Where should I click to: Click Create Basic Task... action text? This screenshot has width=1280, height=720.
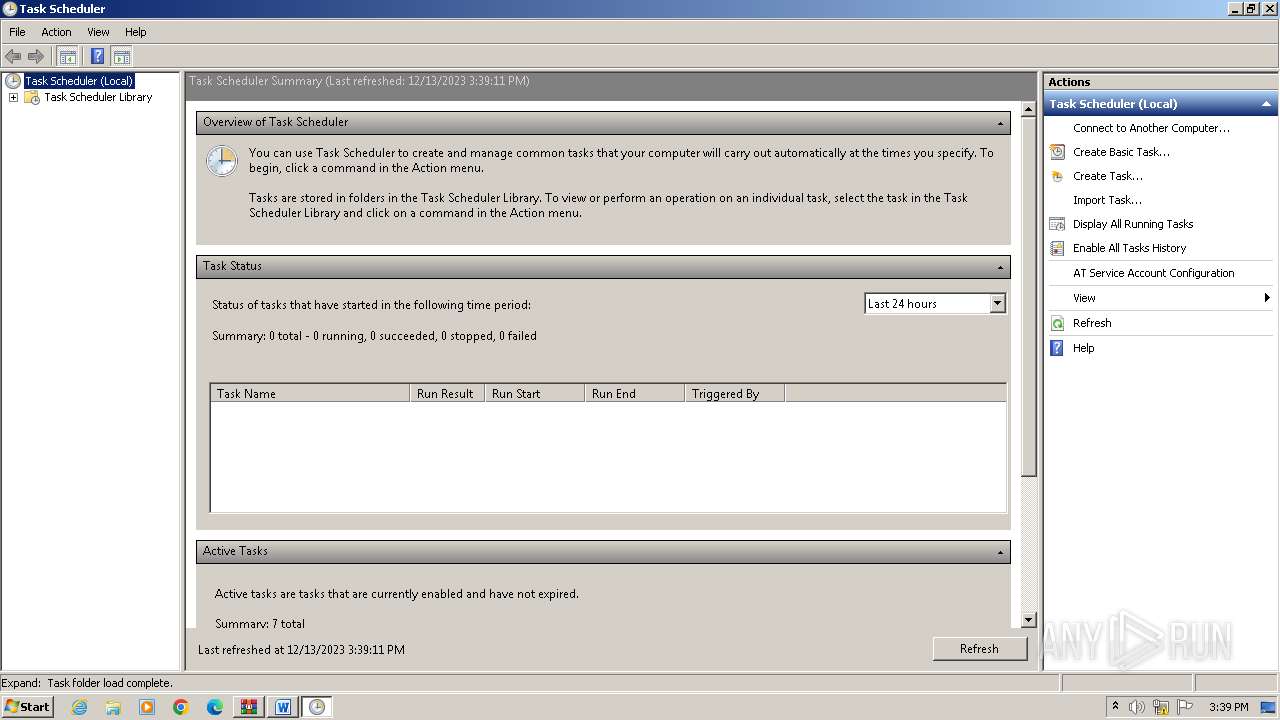[1121, 152]
